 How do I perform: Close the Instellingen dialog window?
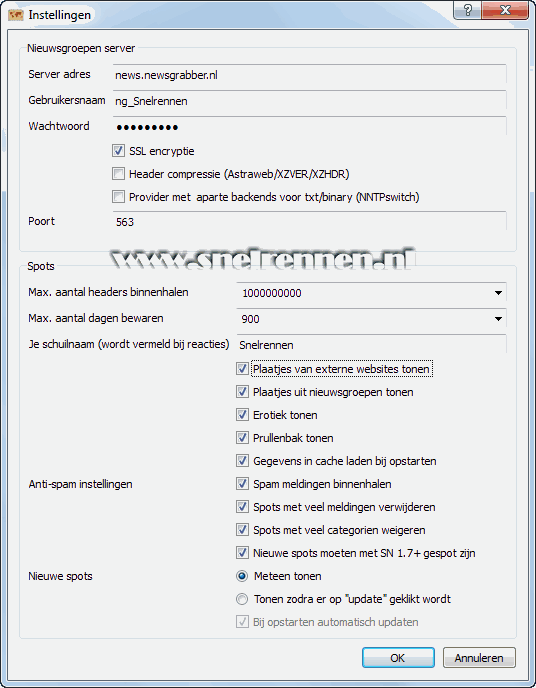click(x=505, y=10)
